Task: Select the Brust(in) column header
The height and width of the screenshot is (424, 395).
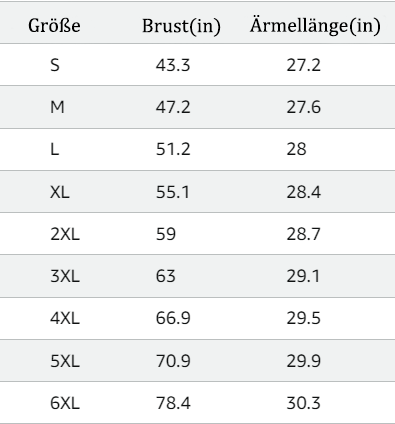Action: pos(181,26)
